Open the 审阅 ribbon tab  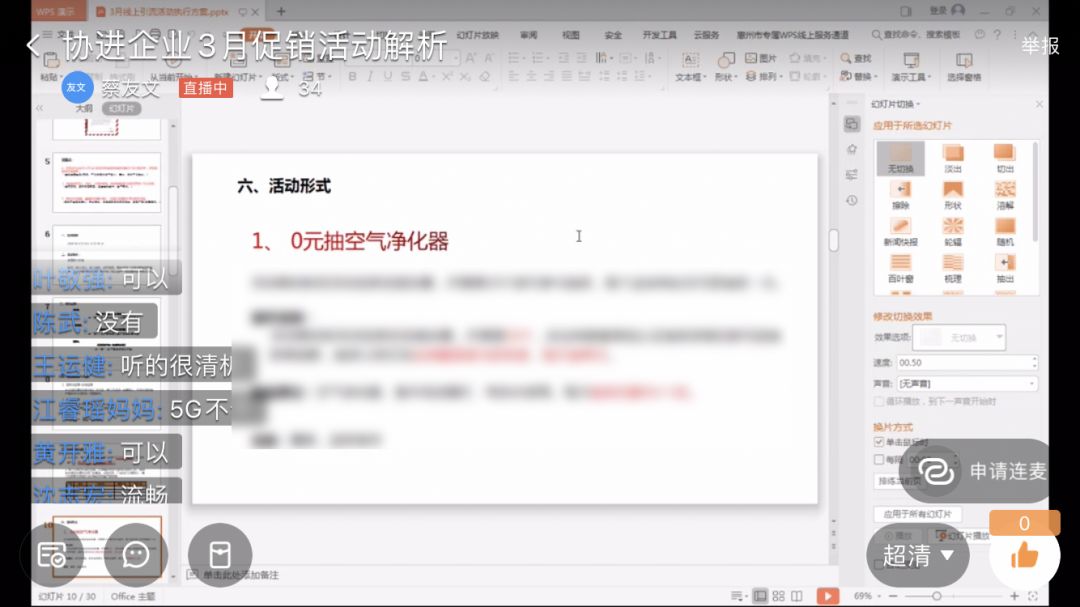528,35
